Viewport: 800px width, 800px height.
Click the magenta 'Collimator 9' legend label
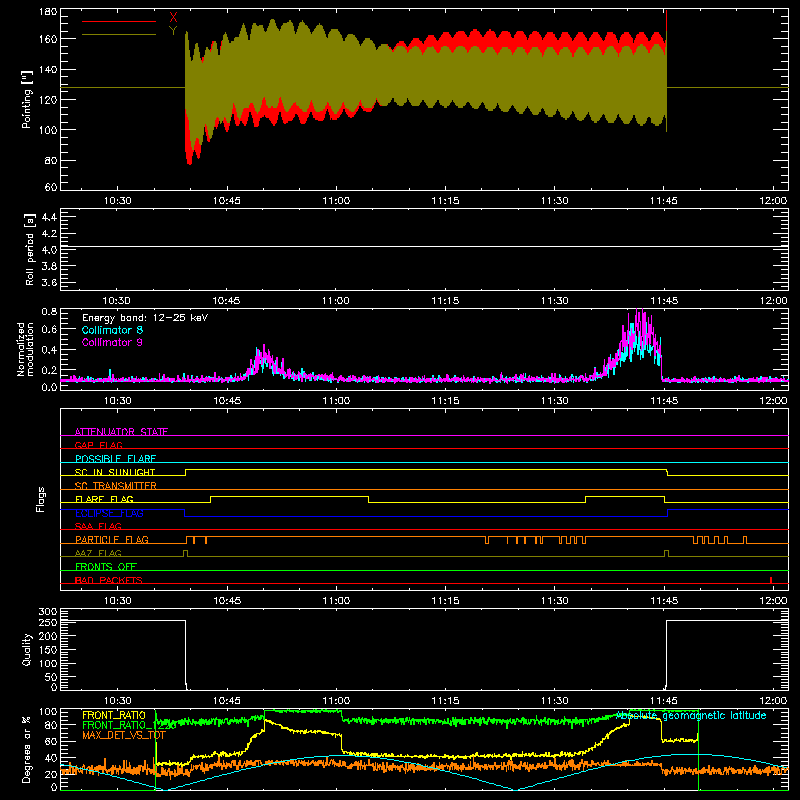(x=112, y=342)
